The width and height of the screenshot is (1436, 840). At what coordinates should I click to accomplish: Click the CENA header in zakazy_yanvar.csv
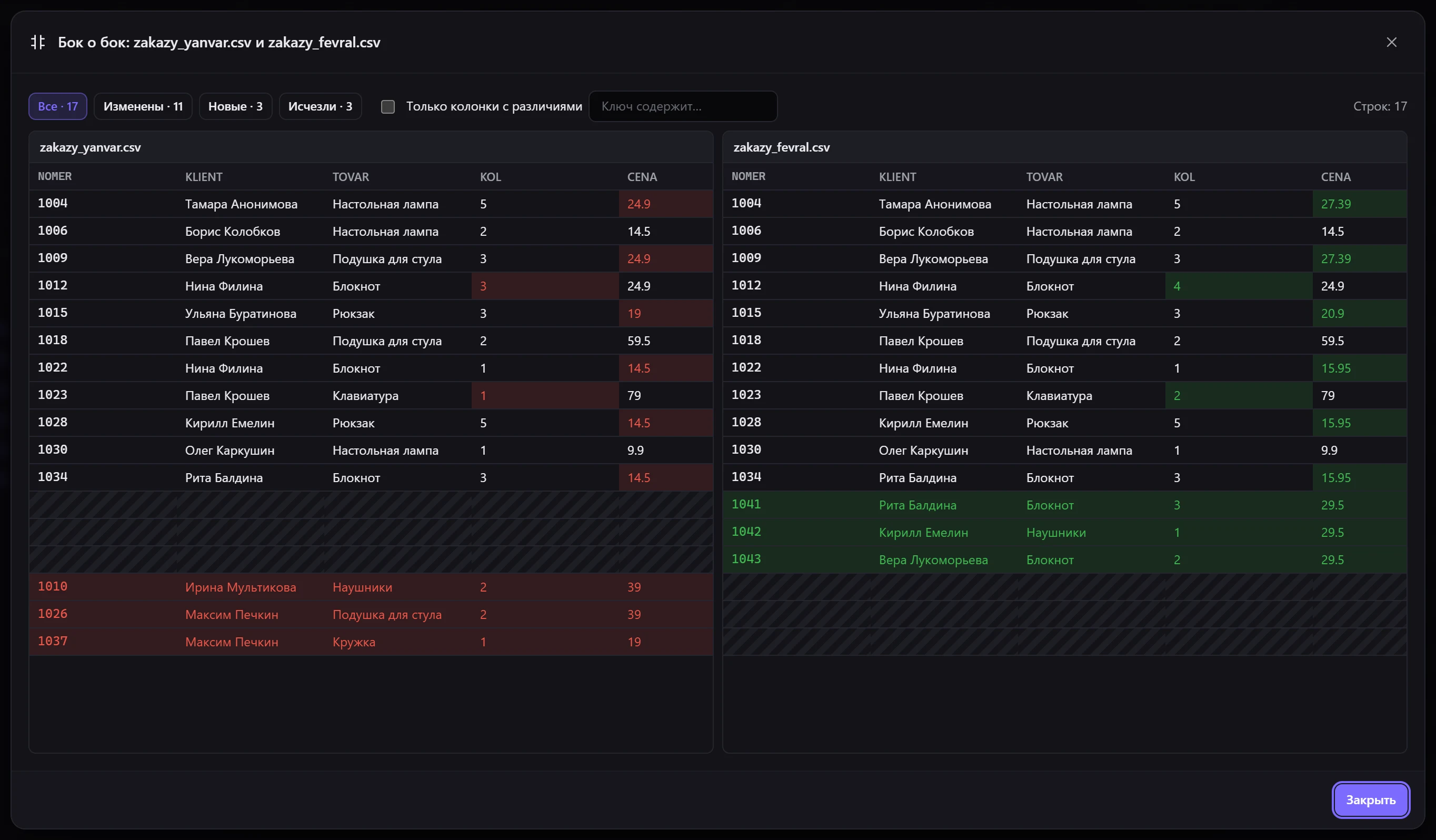642,177
